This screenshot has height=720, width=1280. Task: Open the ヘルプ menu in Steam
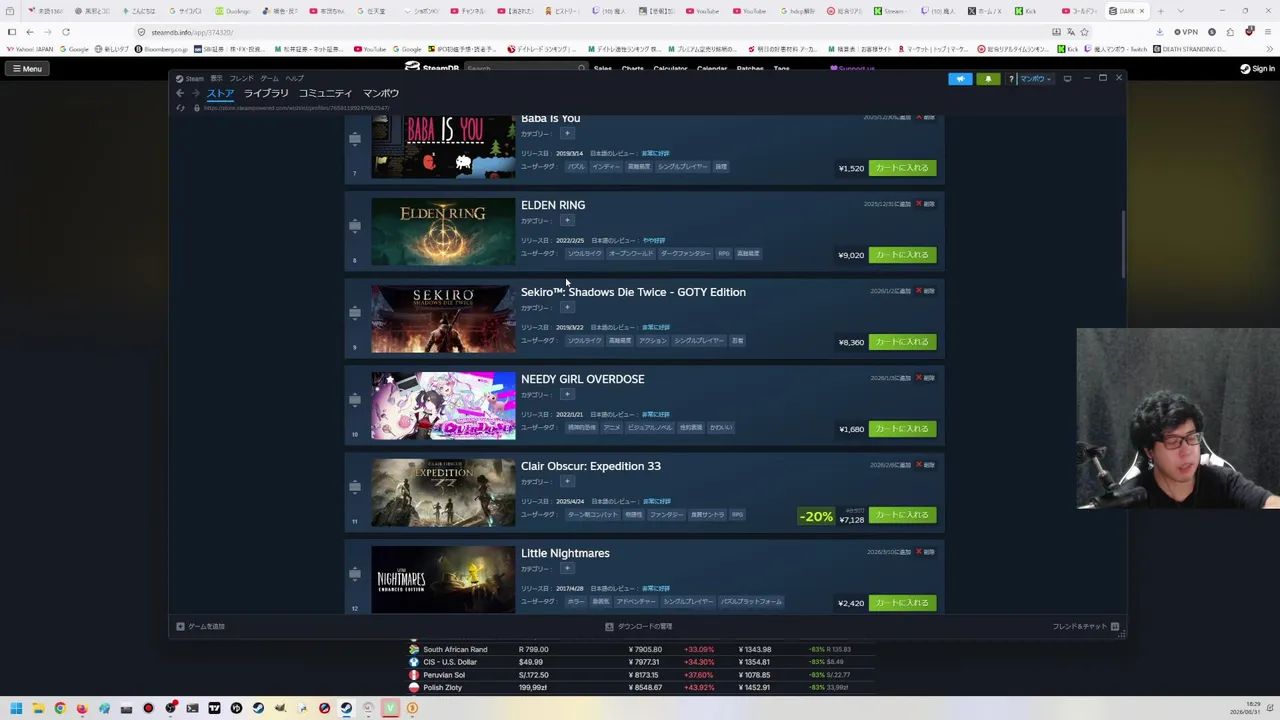tap(294, 78)
